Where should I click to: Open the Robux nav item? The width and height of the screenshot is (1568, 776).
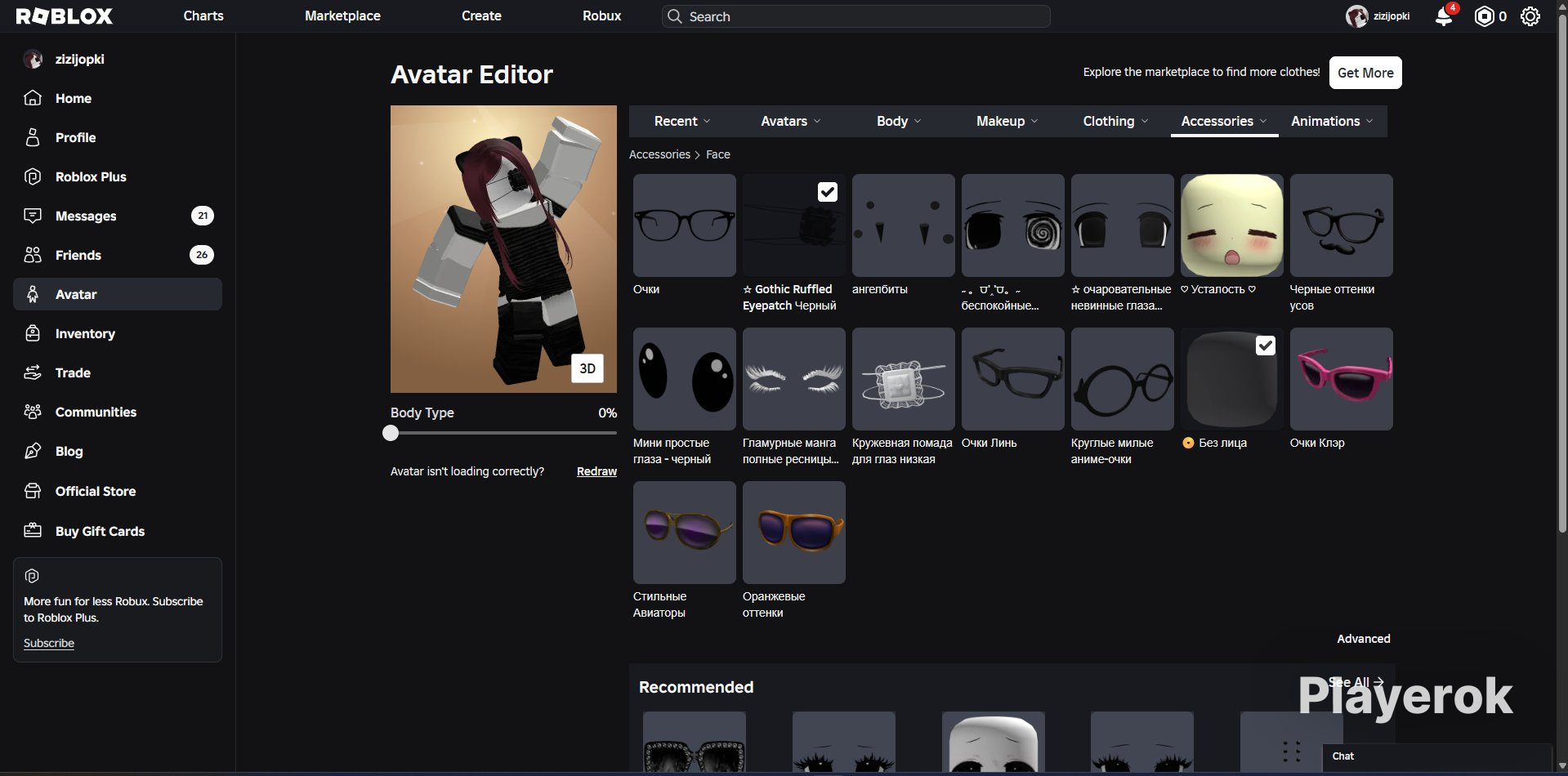[x=602, y=16]
